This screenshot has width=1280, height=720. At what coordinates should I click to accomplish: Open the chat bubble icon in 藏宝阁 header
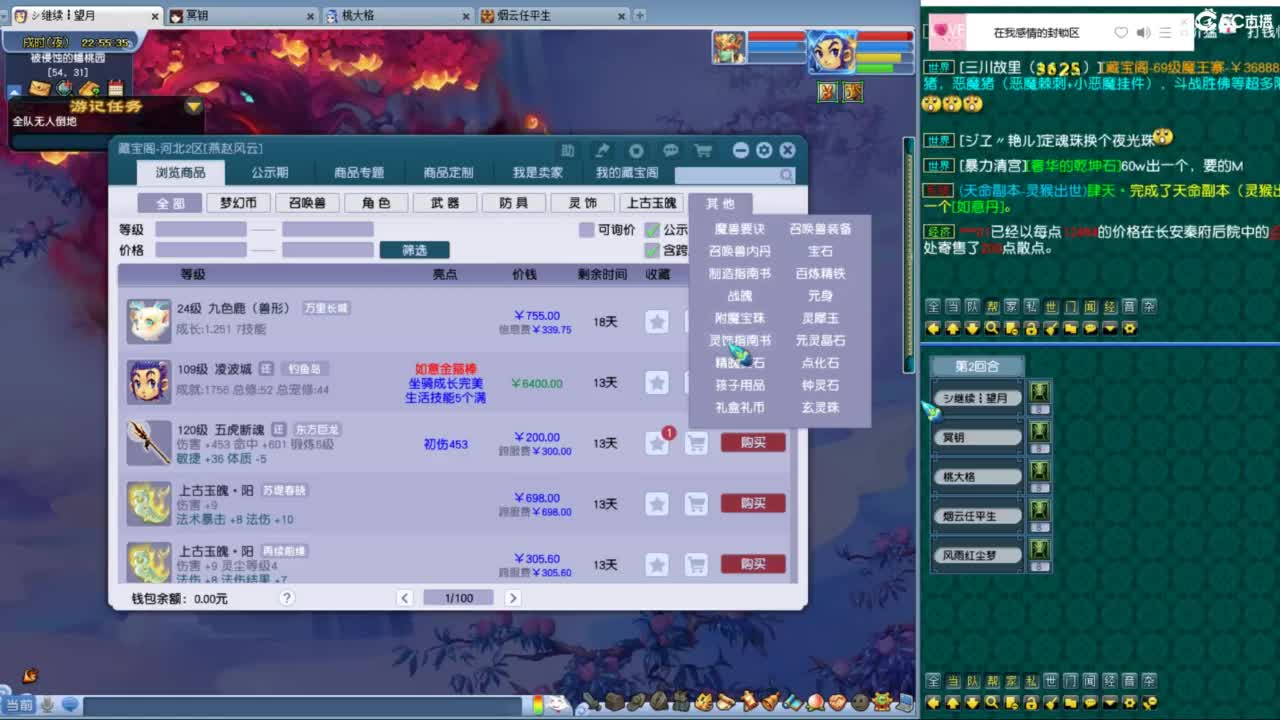670,150
